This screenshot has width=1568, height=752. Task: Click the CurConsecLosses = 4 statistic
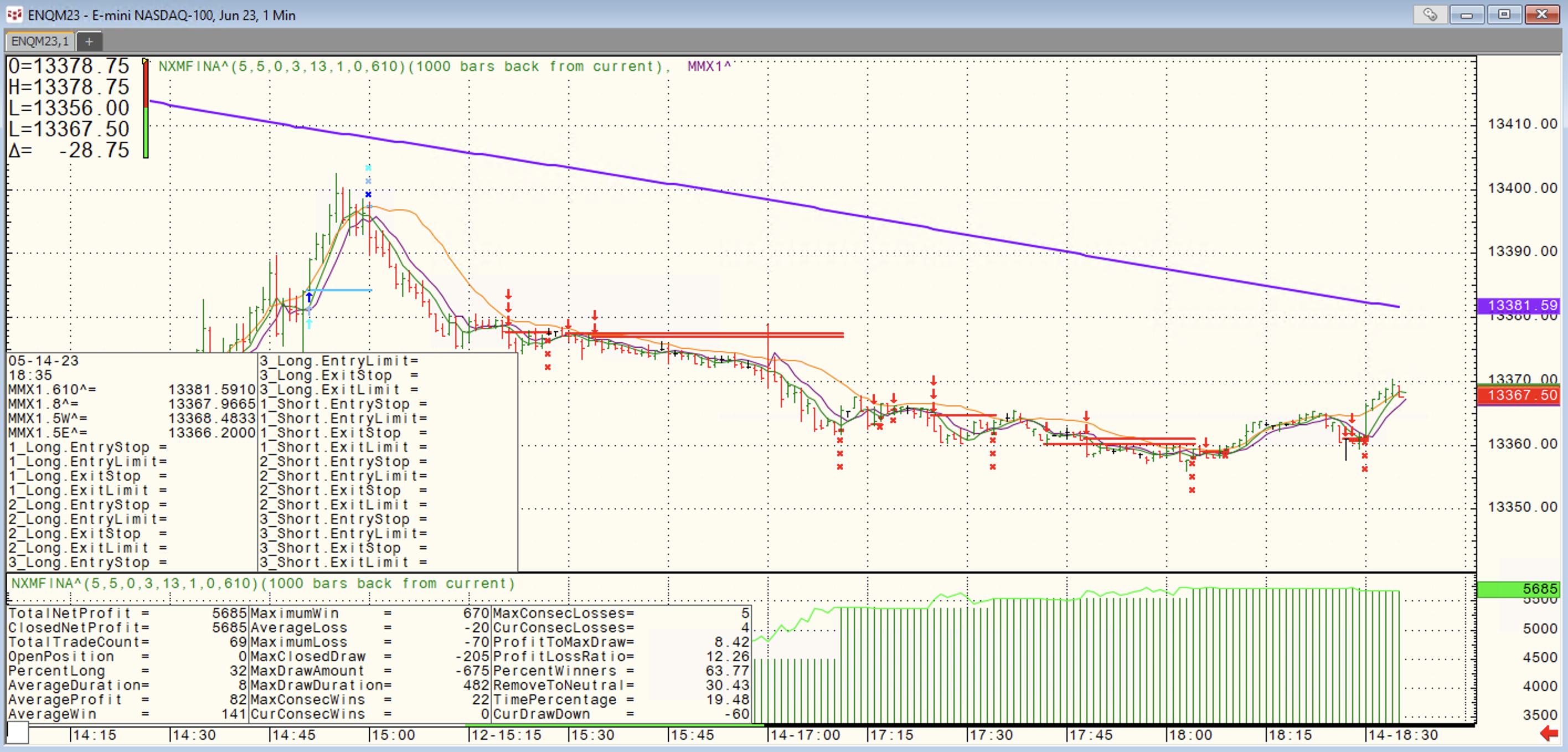[x=621, y=628]
